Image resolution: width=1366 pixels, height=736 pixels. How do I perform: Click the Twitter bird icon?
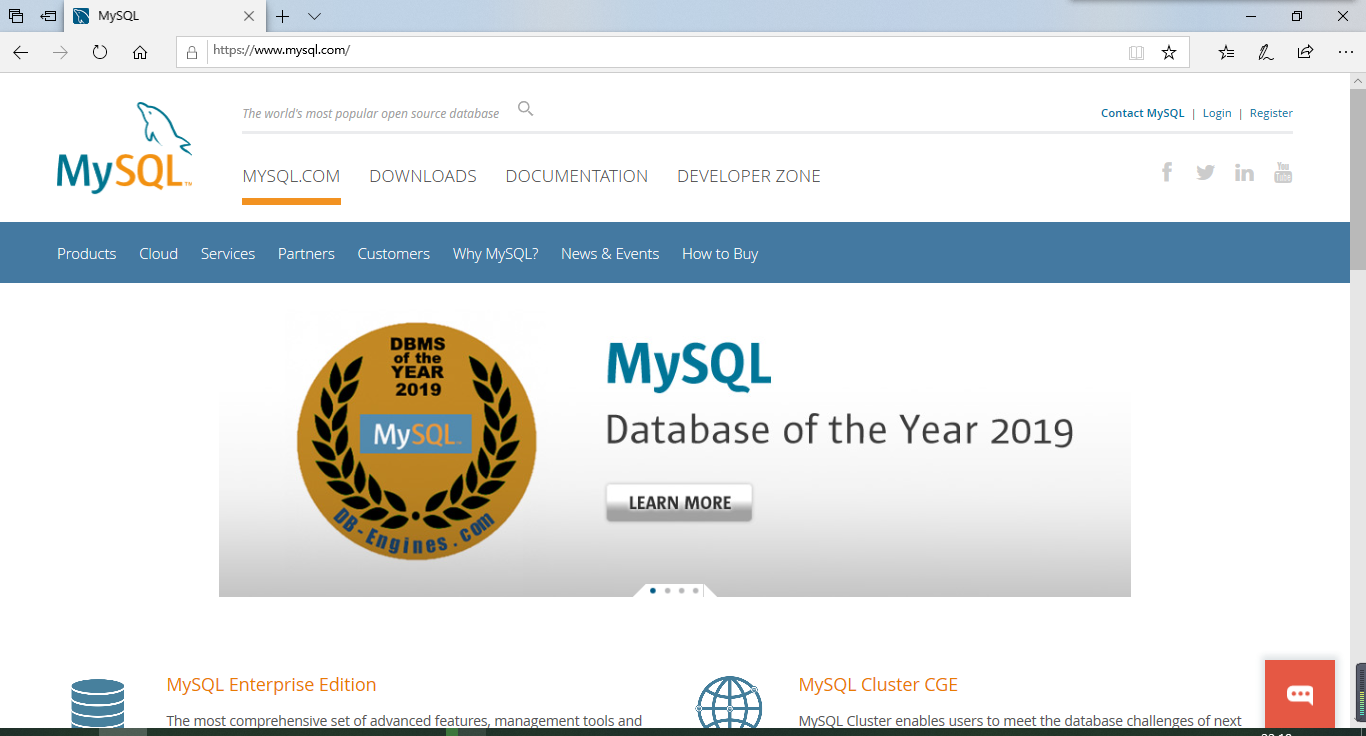1205,172
